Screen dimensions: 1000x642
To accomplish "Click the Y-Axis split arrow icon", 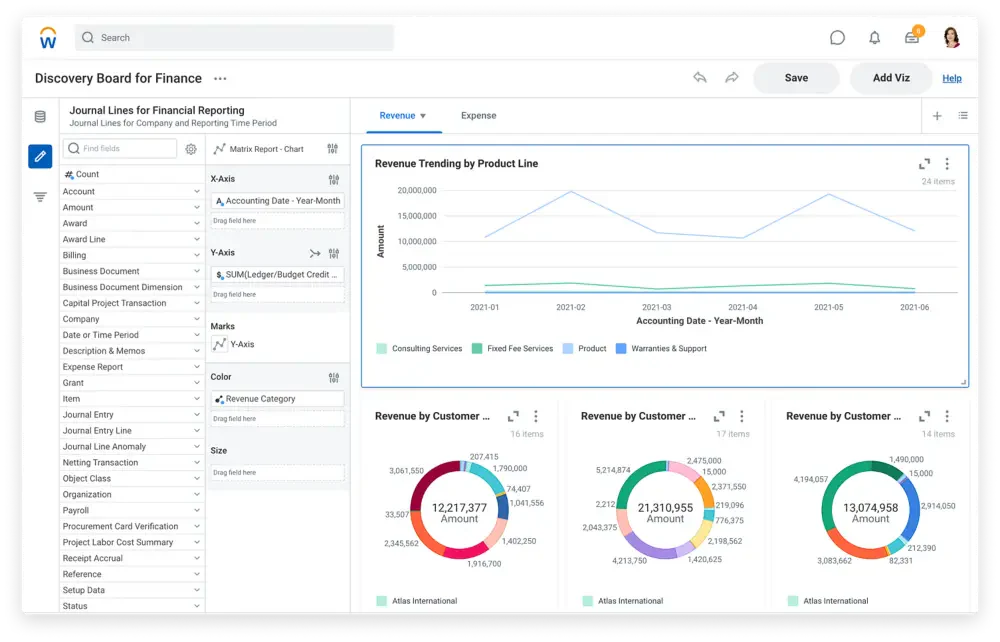I will pos(314,253).
